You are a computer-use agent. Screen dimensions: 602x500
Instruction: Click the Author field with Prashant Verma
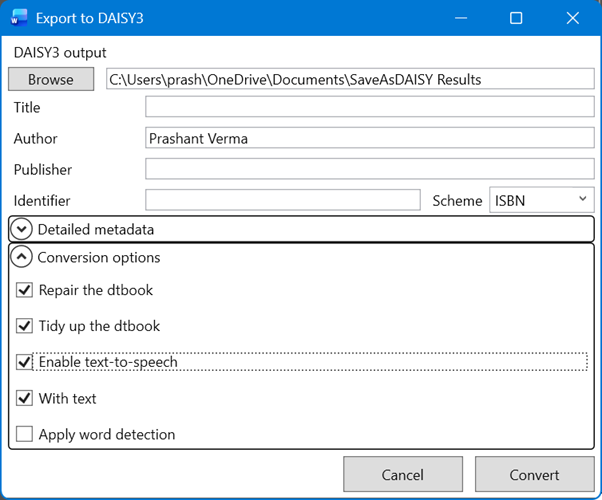click(x=370, y=138)
